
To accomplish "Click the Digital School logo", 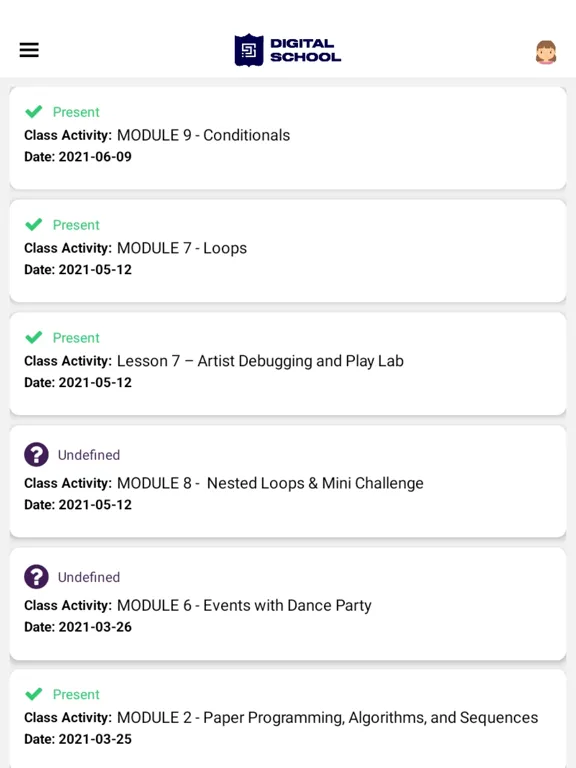I will [288, 50].
